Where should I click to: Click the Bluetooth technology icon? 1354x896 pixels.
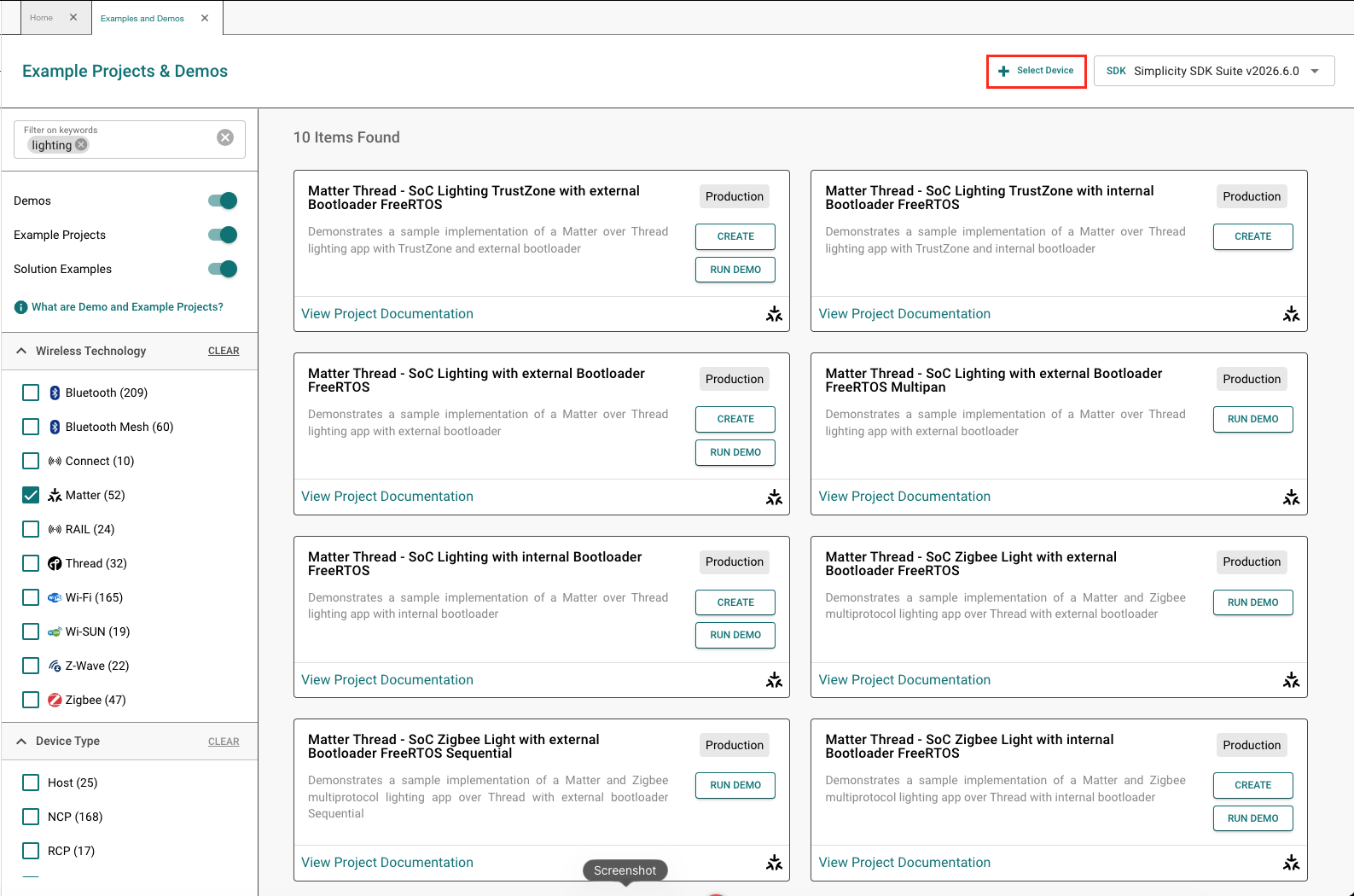coord(55,393)
